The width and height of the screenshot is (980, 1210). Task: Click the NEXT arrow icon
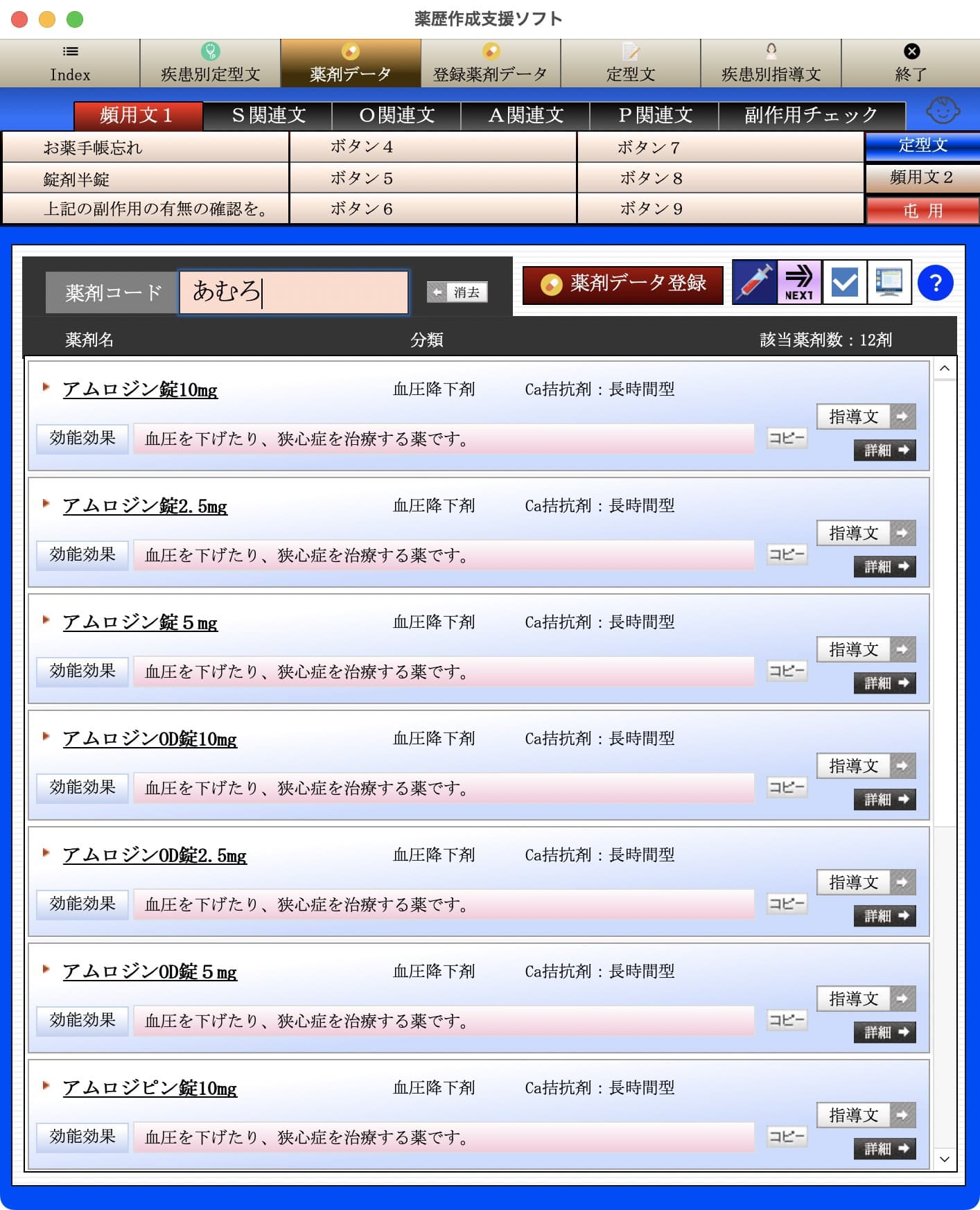799,282
